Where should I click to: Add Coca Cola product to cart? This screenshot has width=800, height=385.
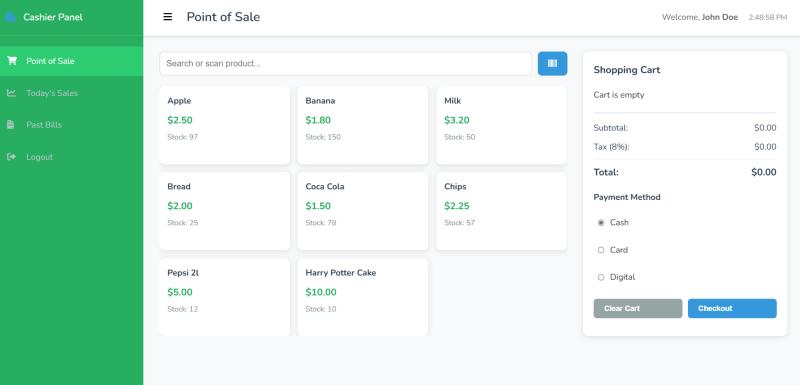363,211
